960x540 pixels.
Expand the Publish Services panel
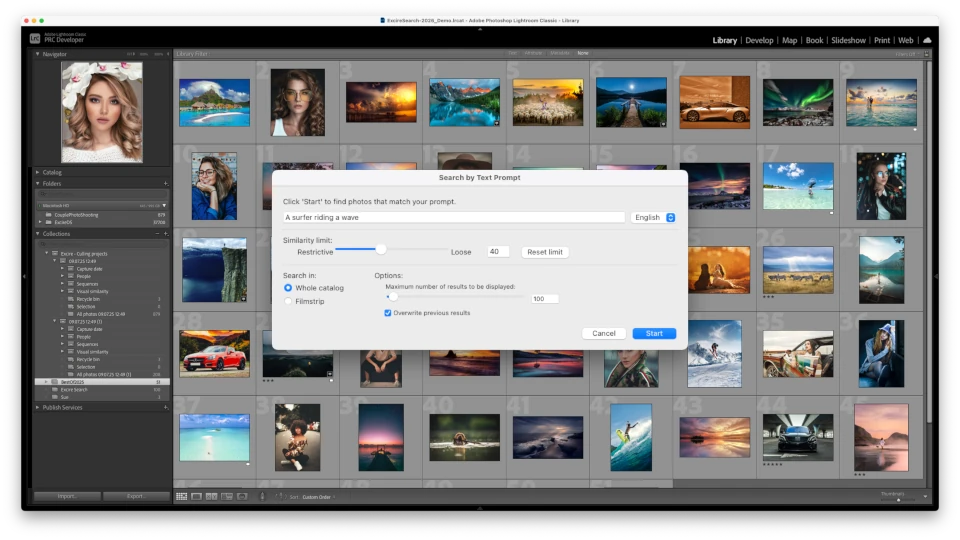tap(38, 407)
